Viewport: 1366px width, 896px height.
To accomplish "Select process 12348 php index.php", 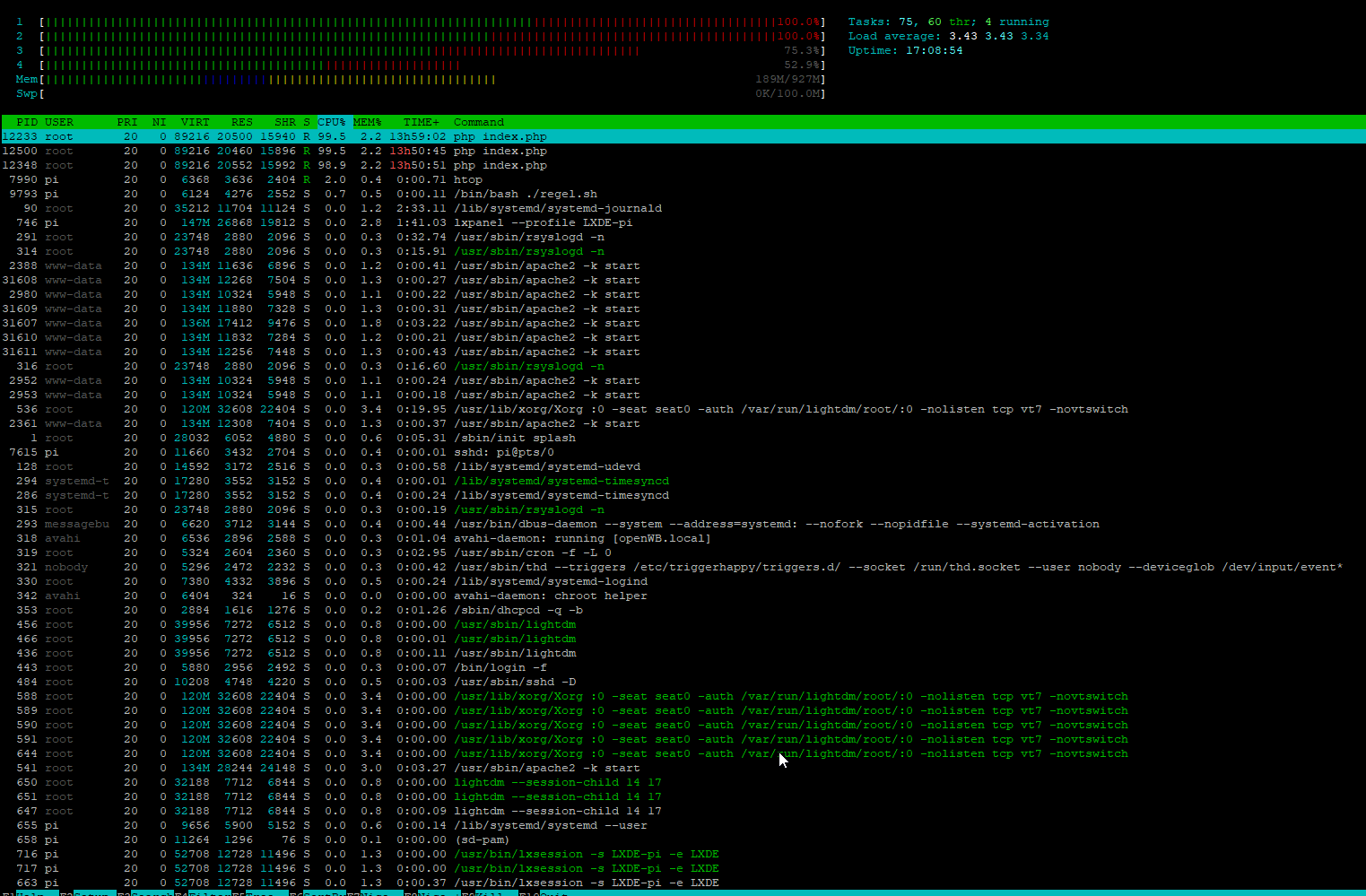I will [x=683, y=165].
